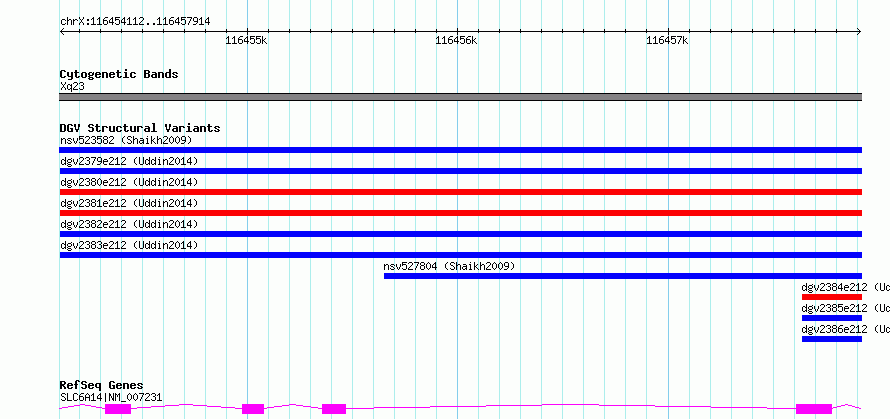Viewport: 890px width, 419px height.
Task: Select the rightmost magenta SLC6A14 exon block
Action: pos(814,409)
